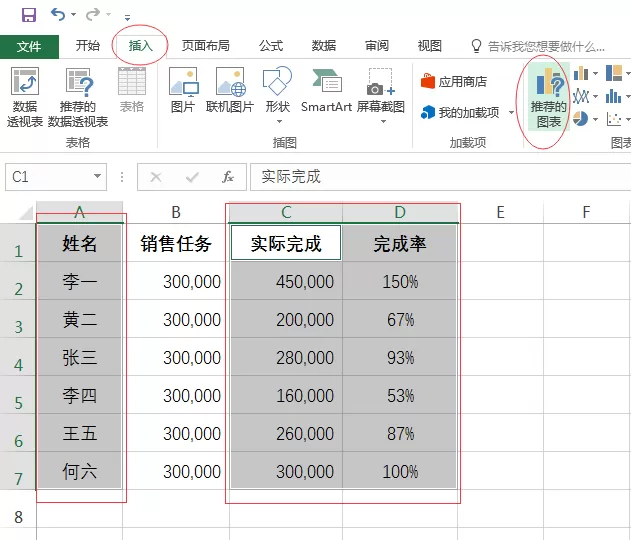Switch to the 审阅 tab

pyautogui.click(x=377, y=45)
